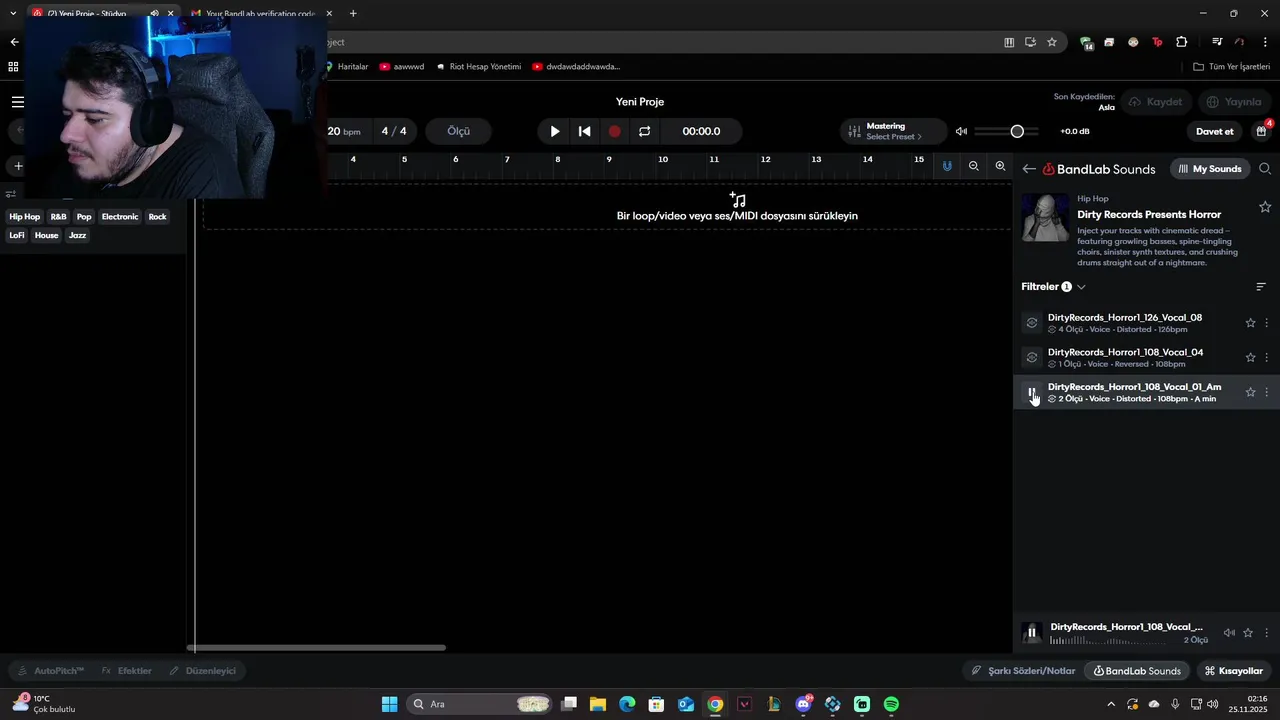This screenshot has height=720, width=1280.
Task: Star the sound in the bottom preview player
Action: point(1248,633)
